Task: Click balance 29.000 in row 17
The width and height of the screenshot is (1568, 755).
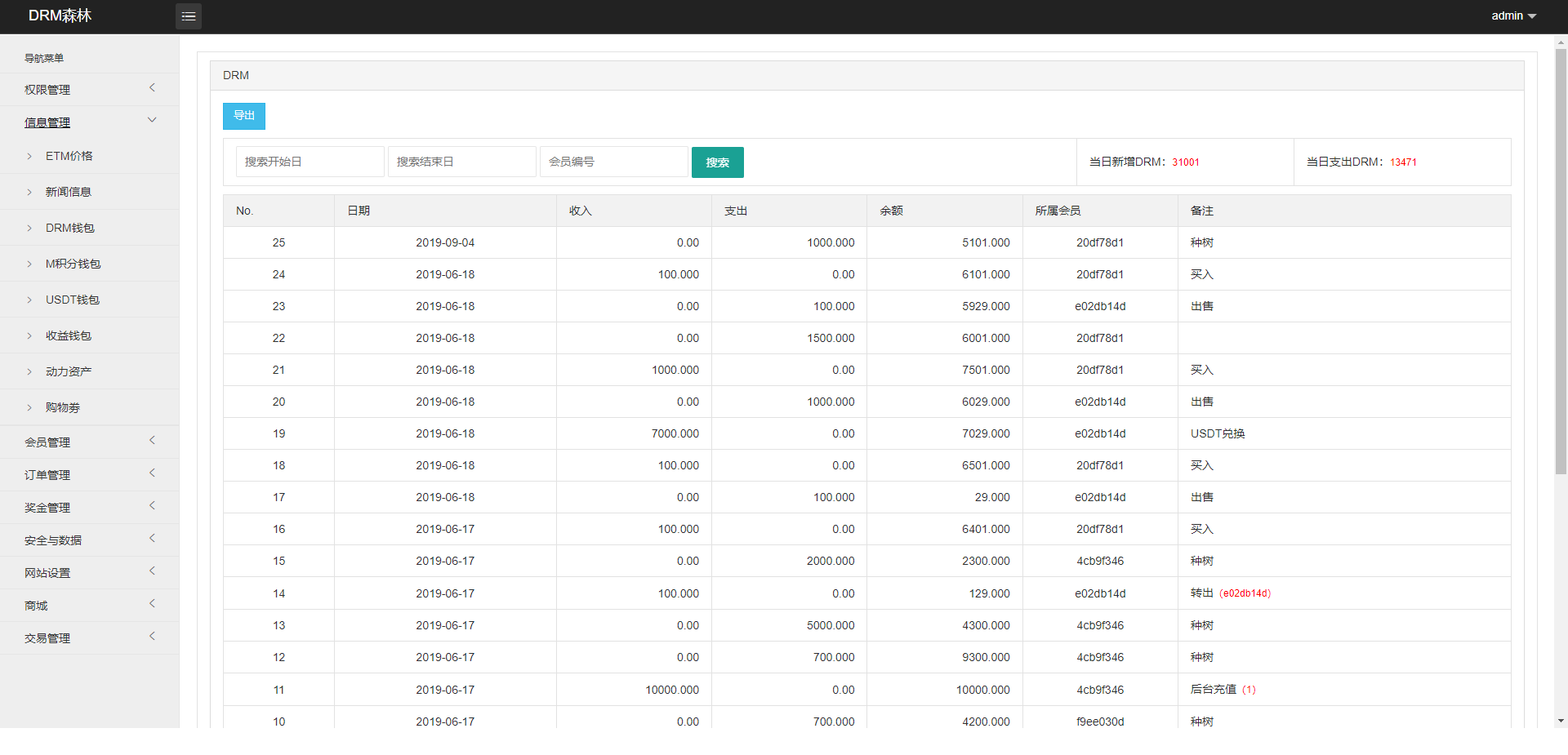Action: tap(992, 497)
